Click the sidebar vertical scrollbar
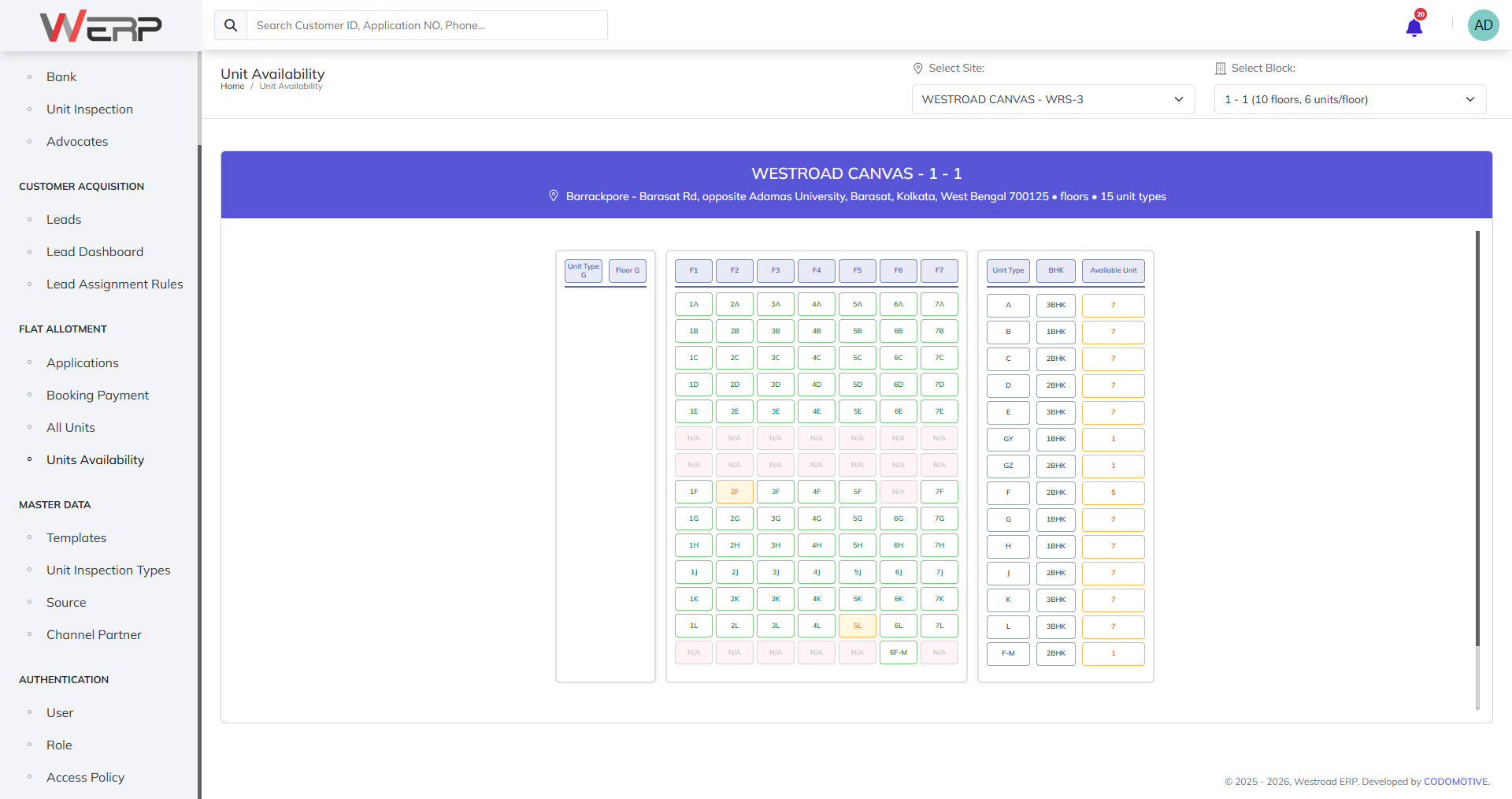 199,426
